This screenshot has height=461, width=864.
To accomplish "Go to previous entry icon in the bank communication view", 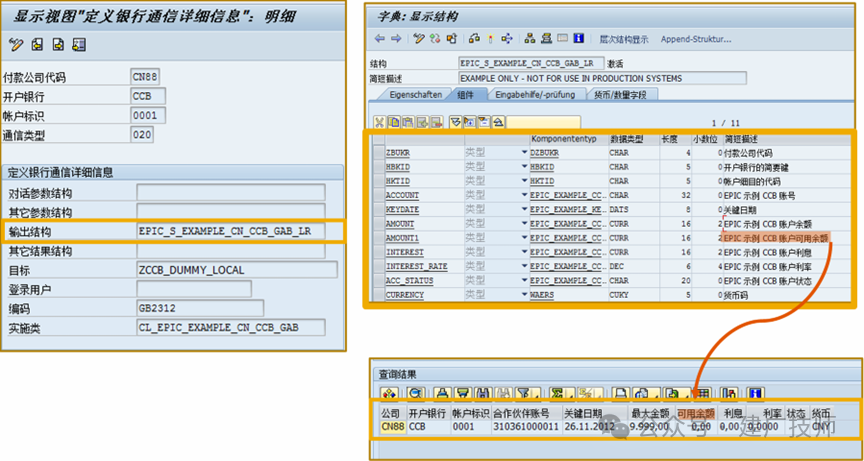I will tap(37, 45).
